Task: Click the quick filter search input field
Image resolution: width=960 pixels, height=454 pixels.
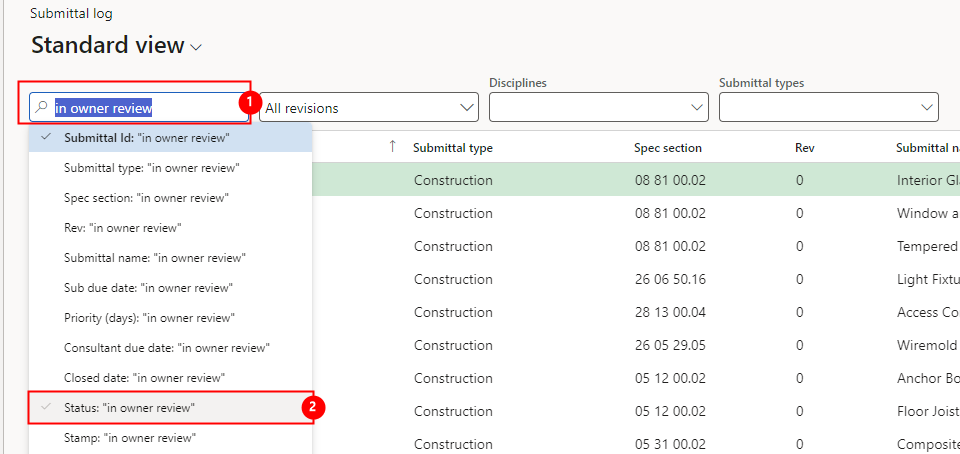Action: coord(140,108)
